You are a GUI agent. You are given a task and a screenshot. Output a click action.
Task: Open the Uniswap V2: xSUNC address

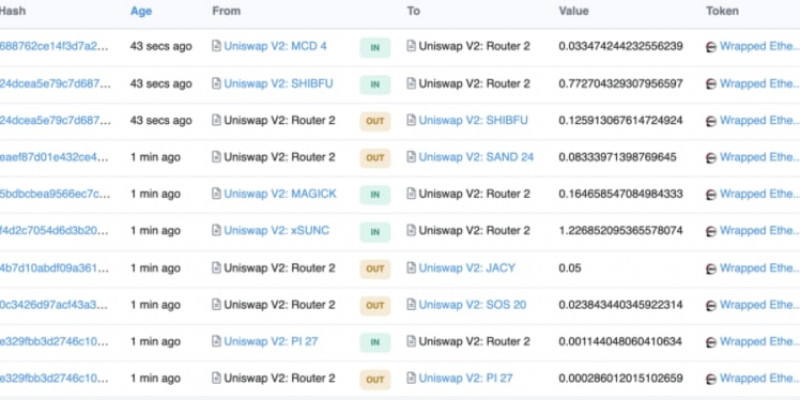[277, 231]
